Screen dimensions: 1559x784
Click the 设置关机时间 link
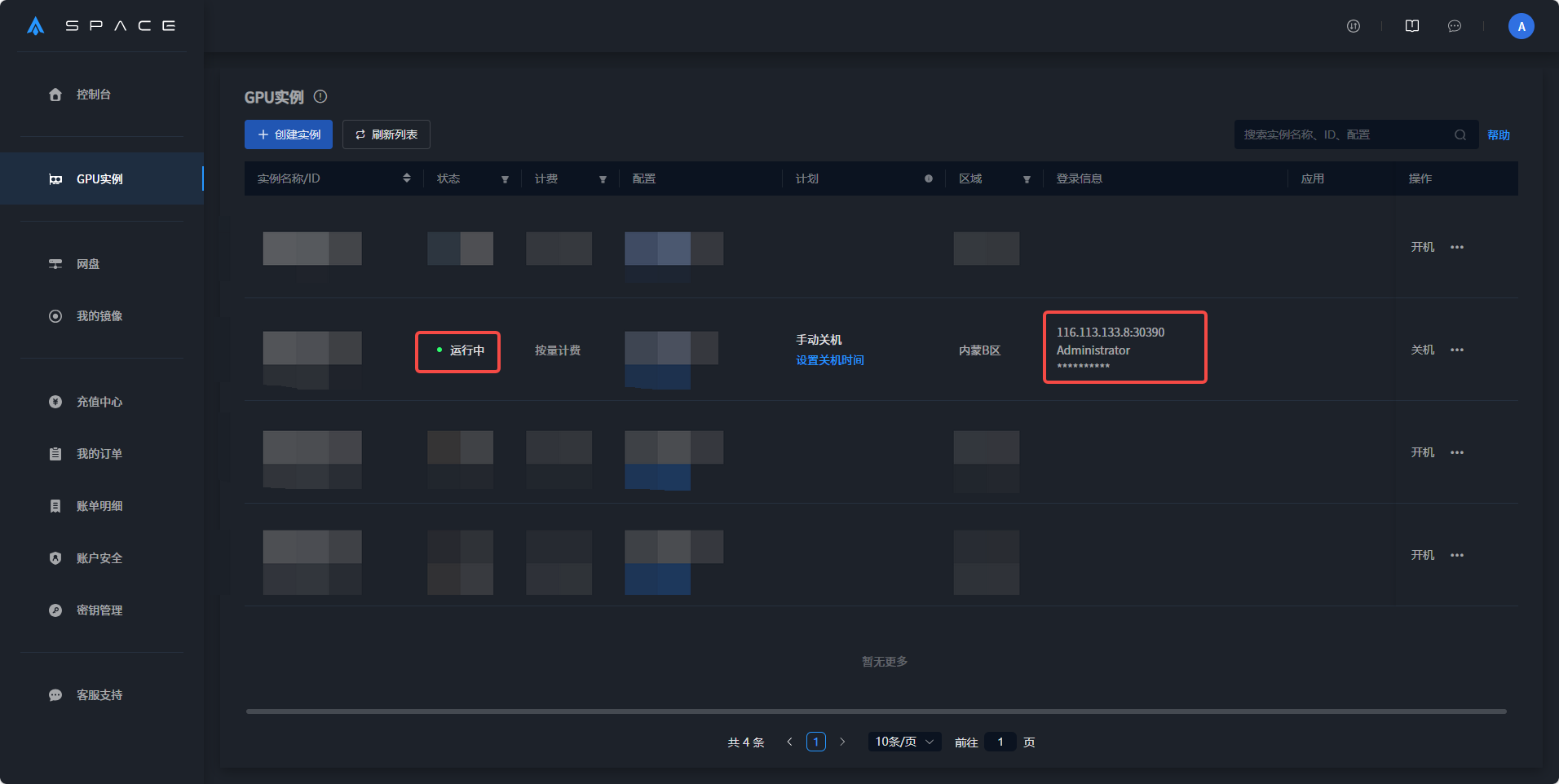point(829,360)
